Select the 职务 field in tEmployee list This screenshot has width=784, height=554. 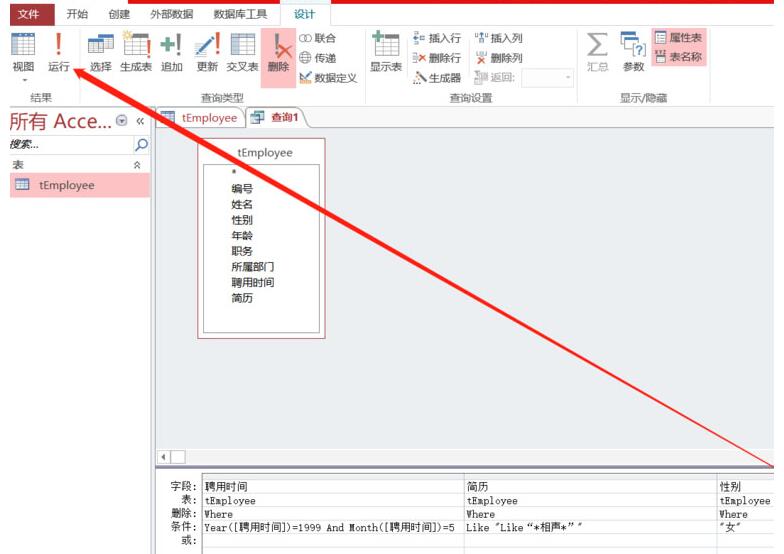coord(242,251)
